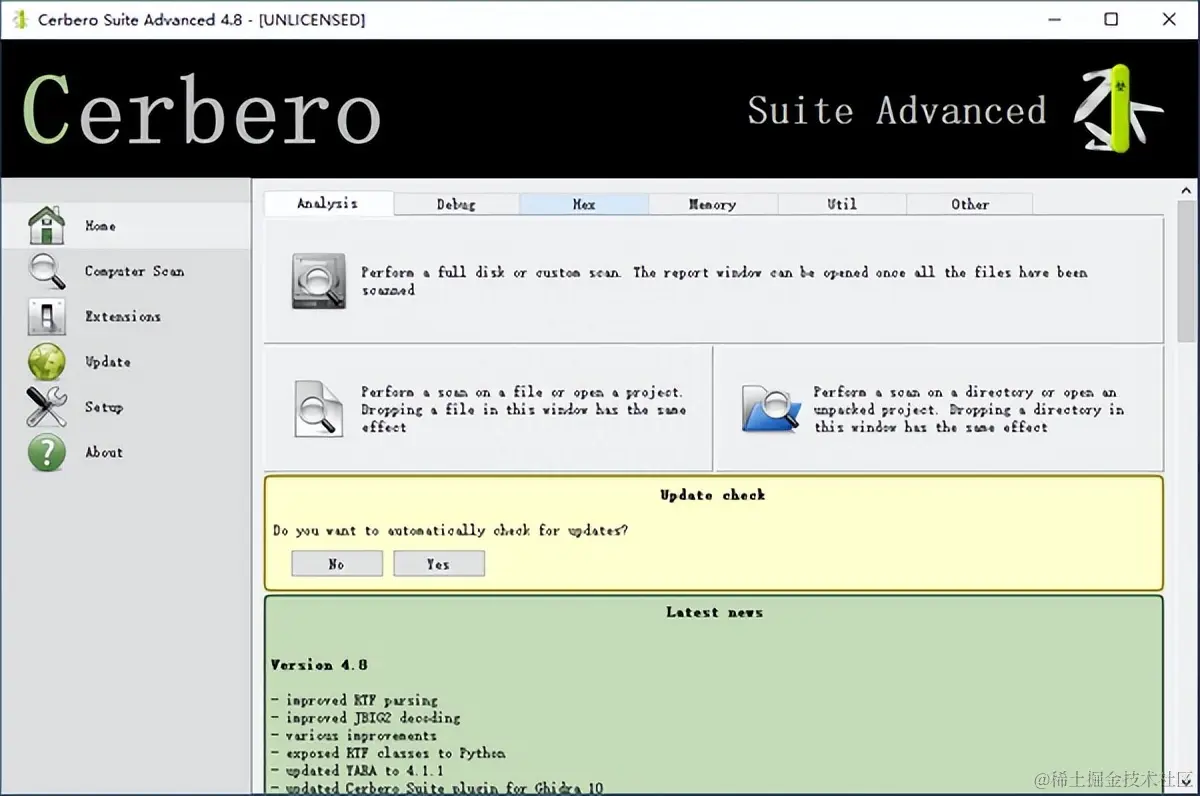Click the 'Latest news' heading
The width and height of the screenshot is (1200, 796).
click(x=714, y=612)
